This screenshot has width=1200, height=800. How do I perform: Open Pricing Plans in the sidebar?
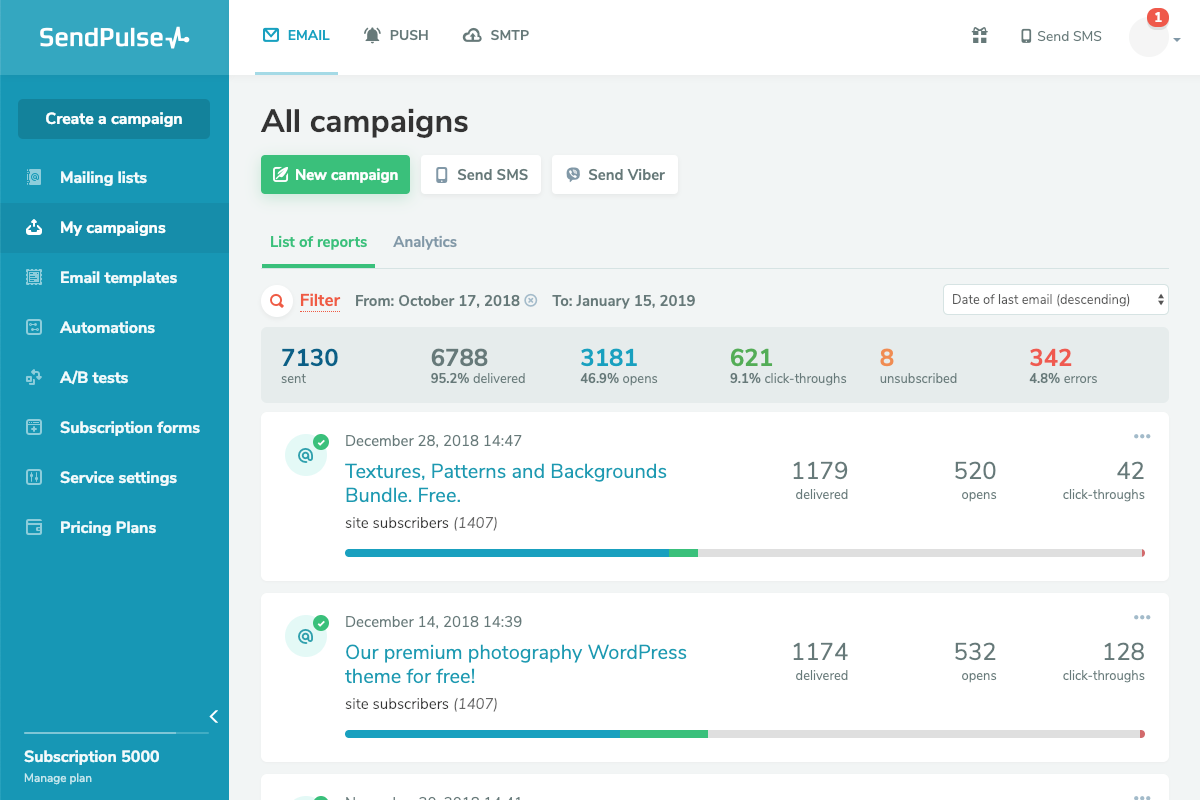(x=114, y=528)
